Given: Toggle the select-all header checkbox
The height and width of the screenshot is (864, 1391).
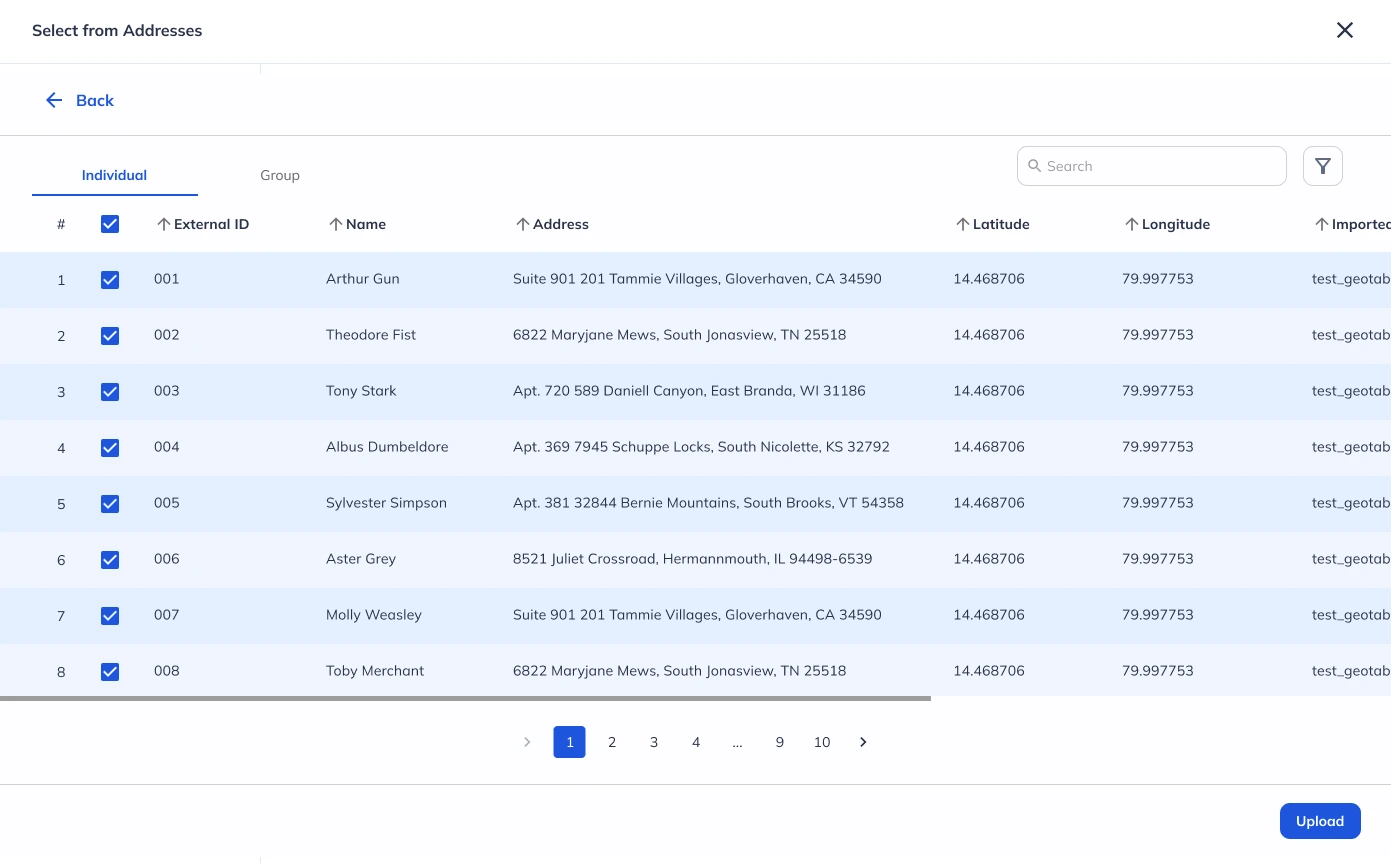Looking at the screenshot, I should pyautogui.click(x=110, y=224).
